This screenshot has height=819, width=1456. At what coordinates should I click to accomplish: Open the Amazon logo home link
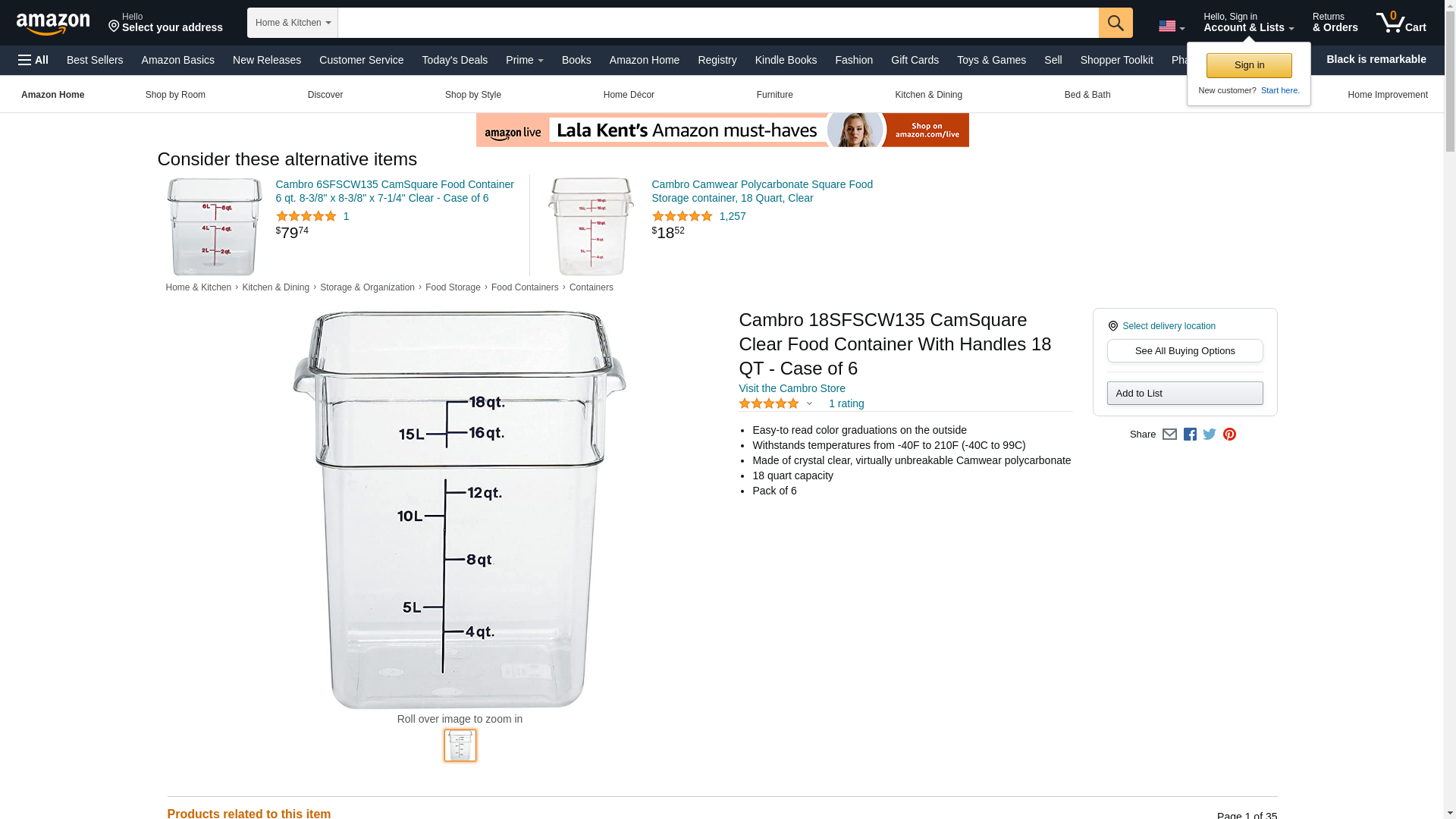(53, 24)
